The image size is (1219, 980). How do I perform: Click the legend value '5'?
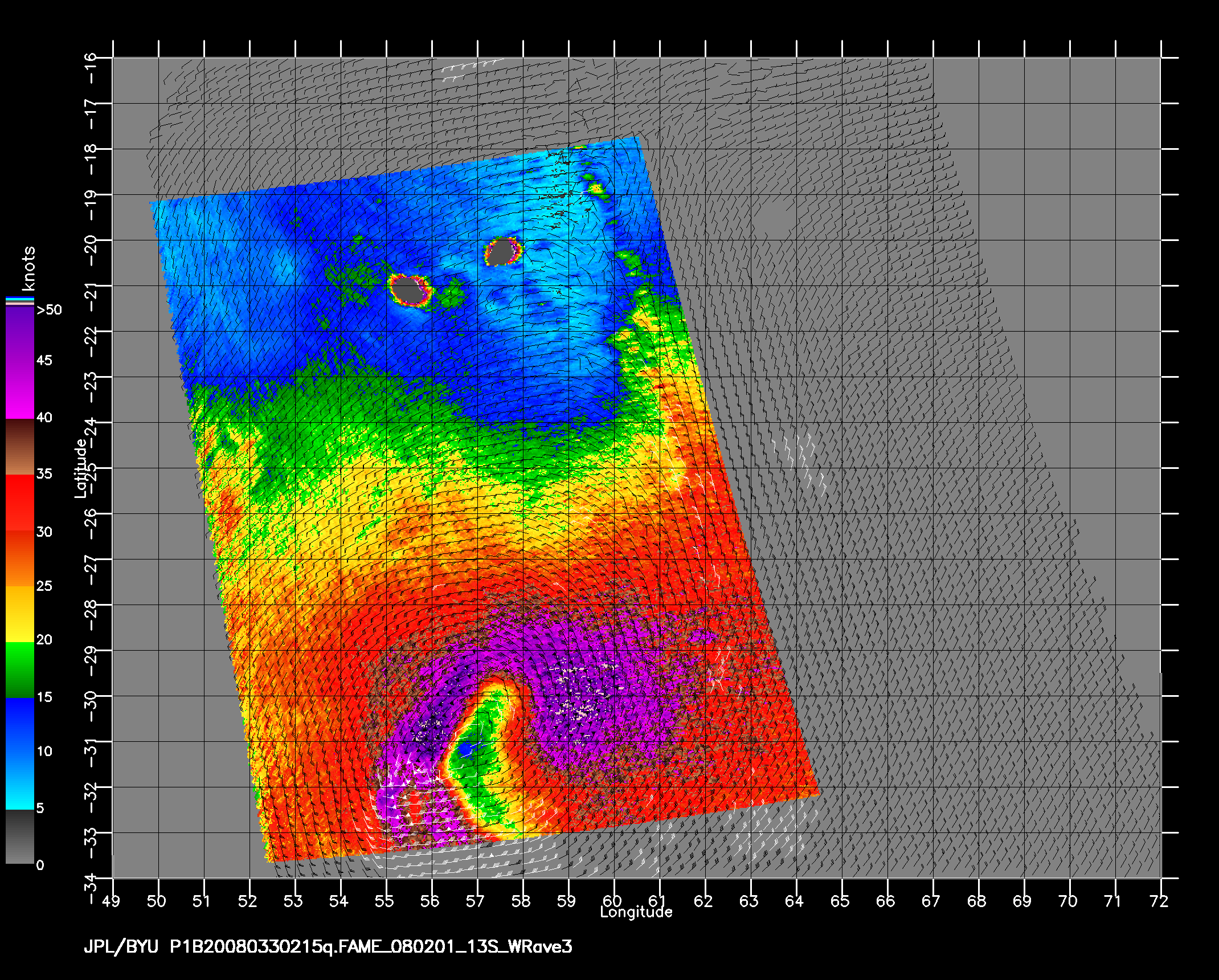tap(40, 808)
